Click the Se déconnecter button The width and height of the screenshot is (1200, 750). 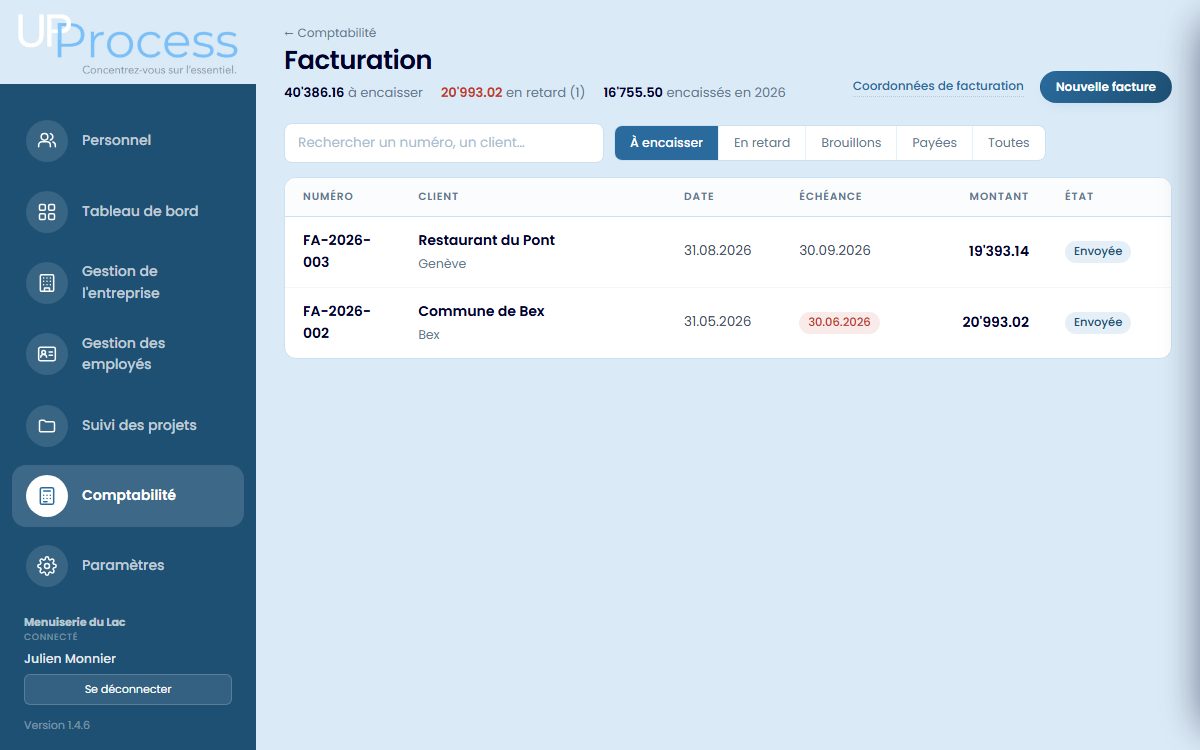point(128,689)
